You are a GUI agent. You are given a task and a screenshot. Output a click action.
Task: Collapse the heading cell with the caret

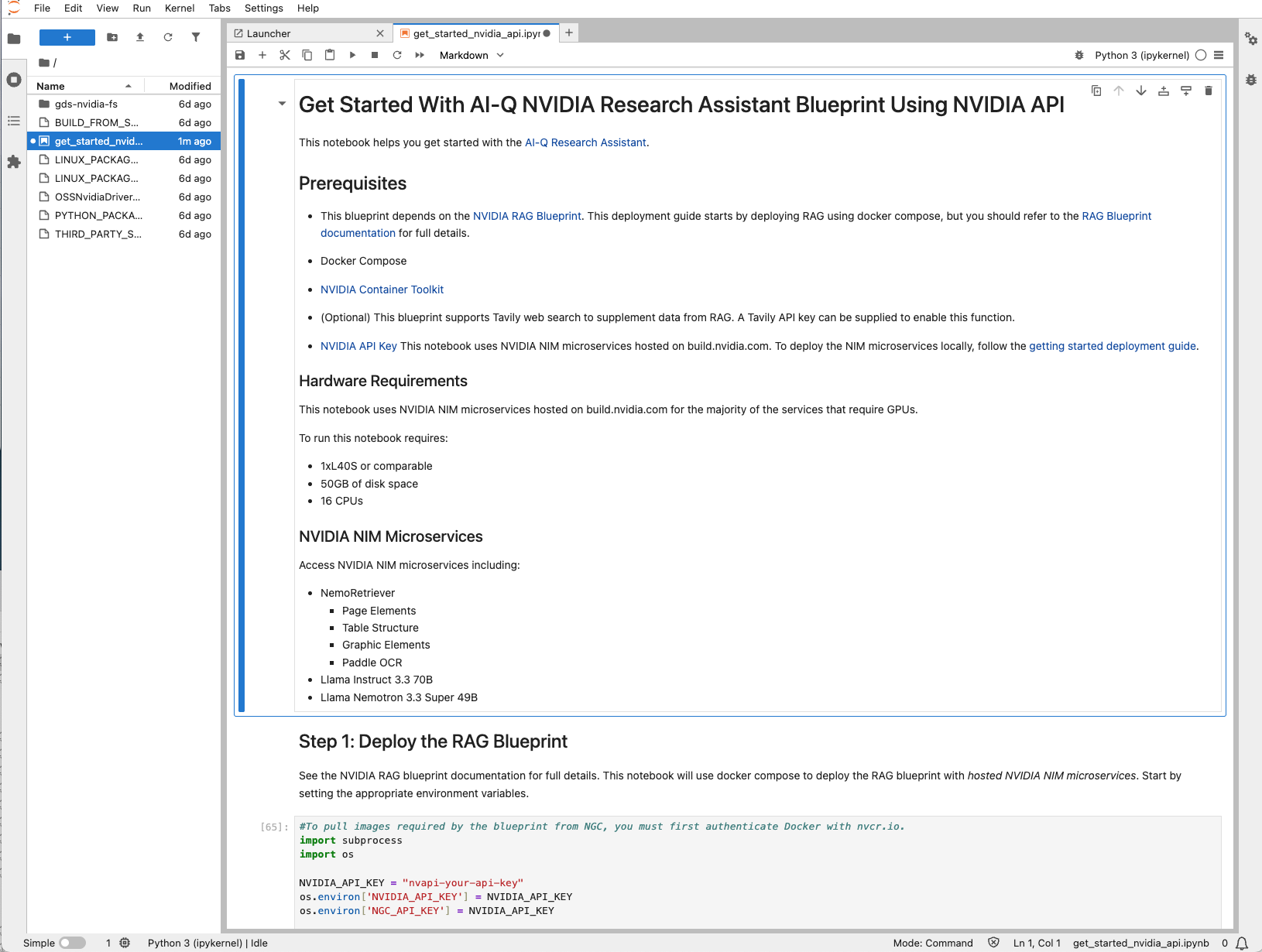pyautogui.click(x=282, y=104)
